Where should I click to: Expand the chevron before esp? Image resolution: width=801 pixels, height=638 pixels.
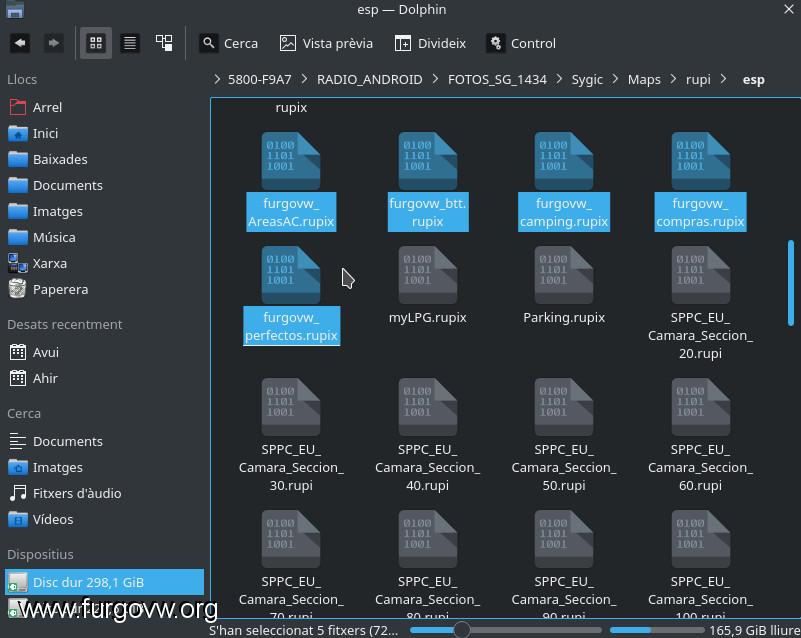(x=723, y=79)
